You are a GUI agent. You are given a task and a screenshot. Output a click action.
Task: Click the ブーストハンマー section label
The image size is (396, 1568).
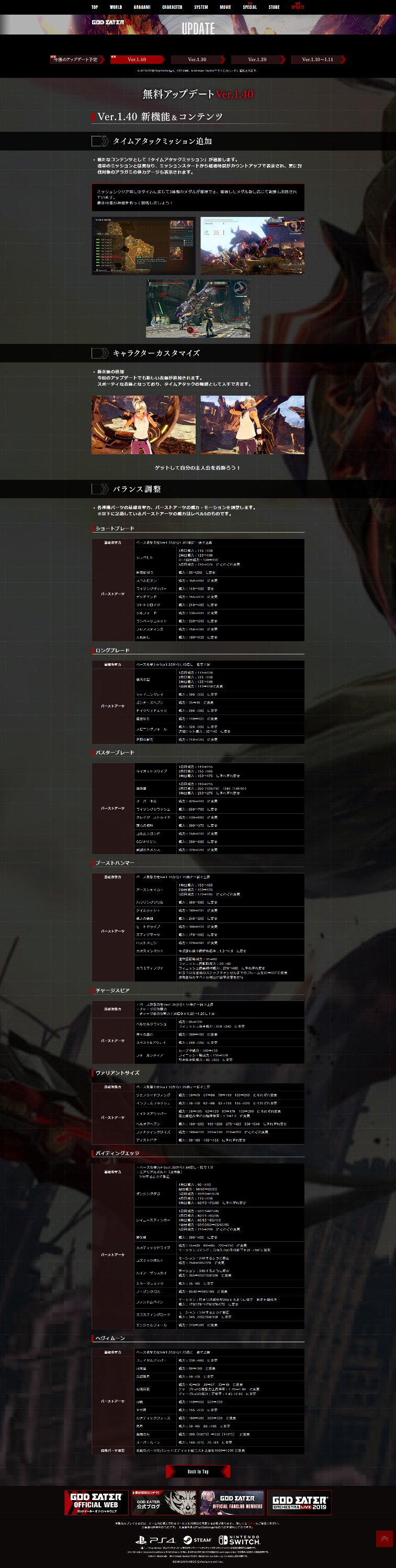tap(115, 863)
